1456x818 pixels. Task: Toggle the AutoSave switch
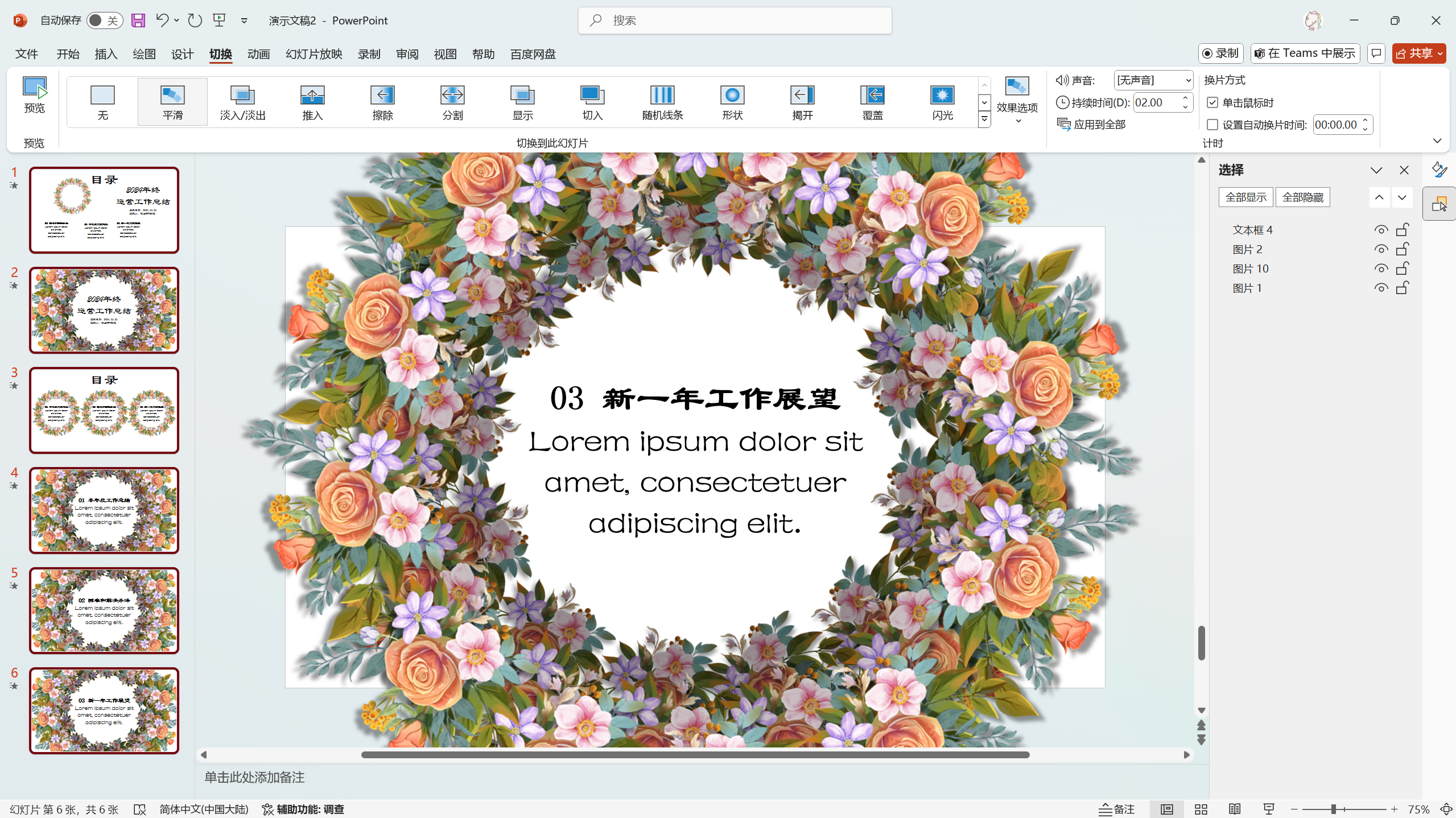pyautogui.click(x=105, y=20)
